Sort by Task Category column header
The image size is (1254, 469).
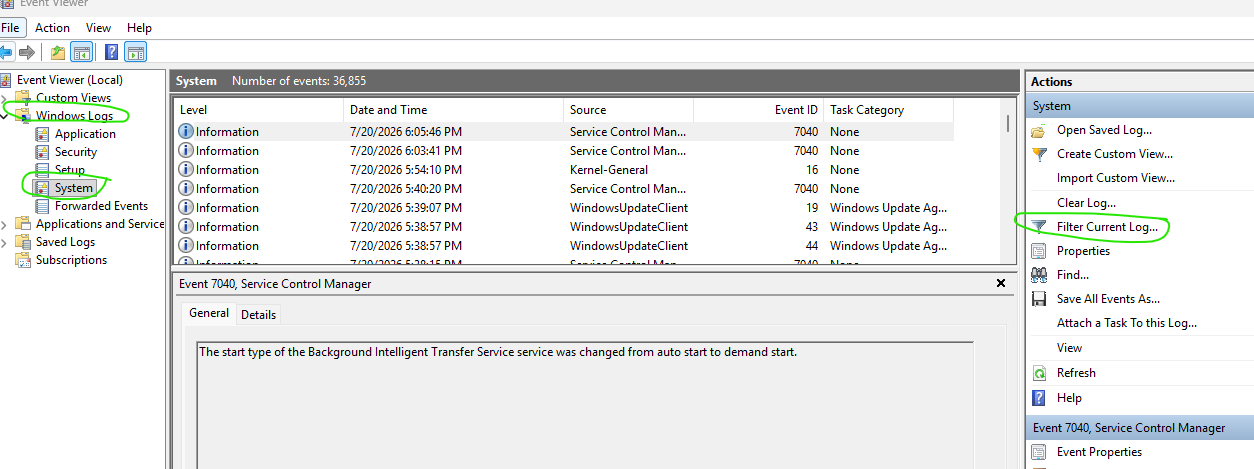click(888, 110)
